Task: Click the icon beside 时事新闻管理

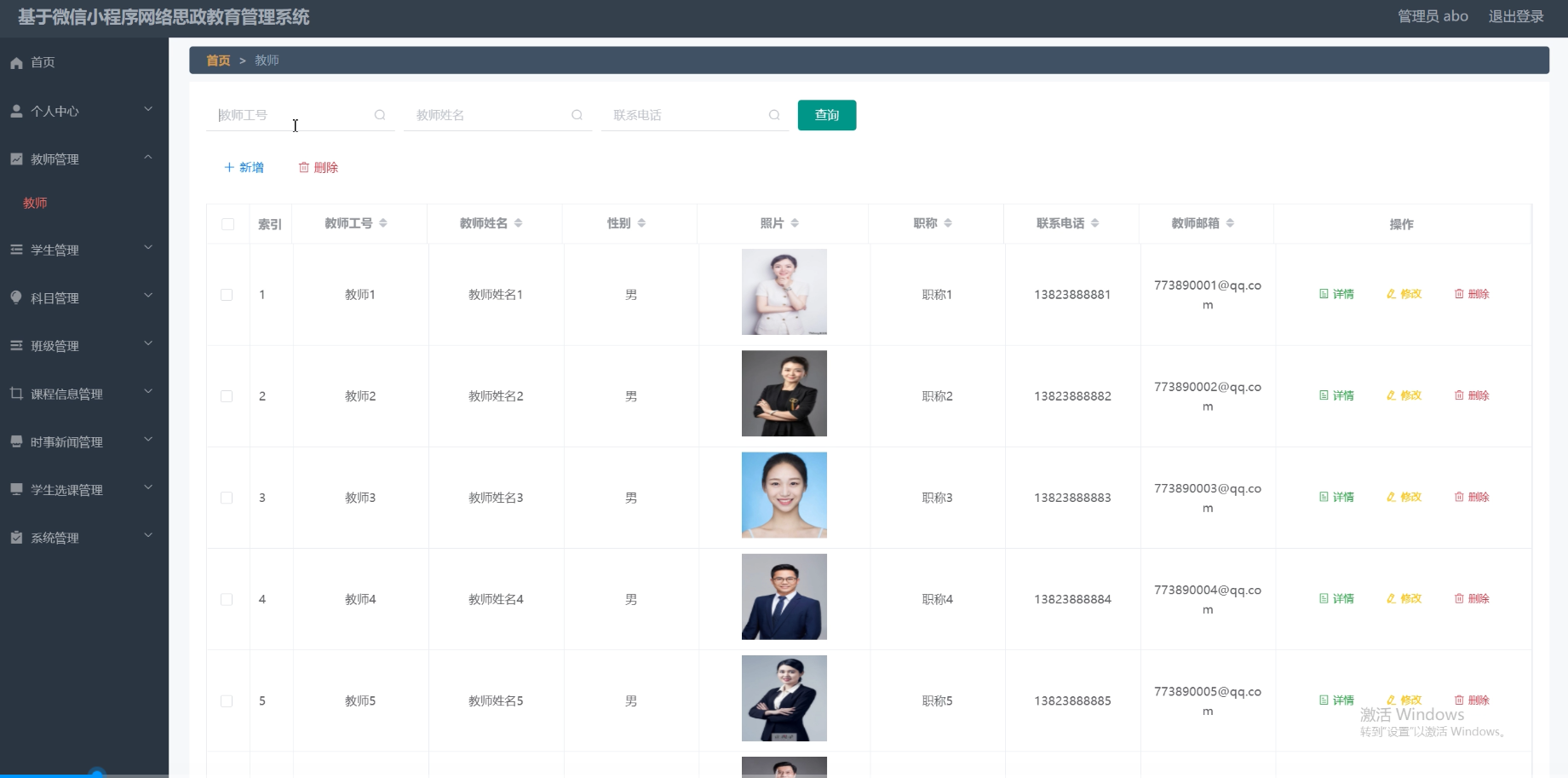Action: 16,441
